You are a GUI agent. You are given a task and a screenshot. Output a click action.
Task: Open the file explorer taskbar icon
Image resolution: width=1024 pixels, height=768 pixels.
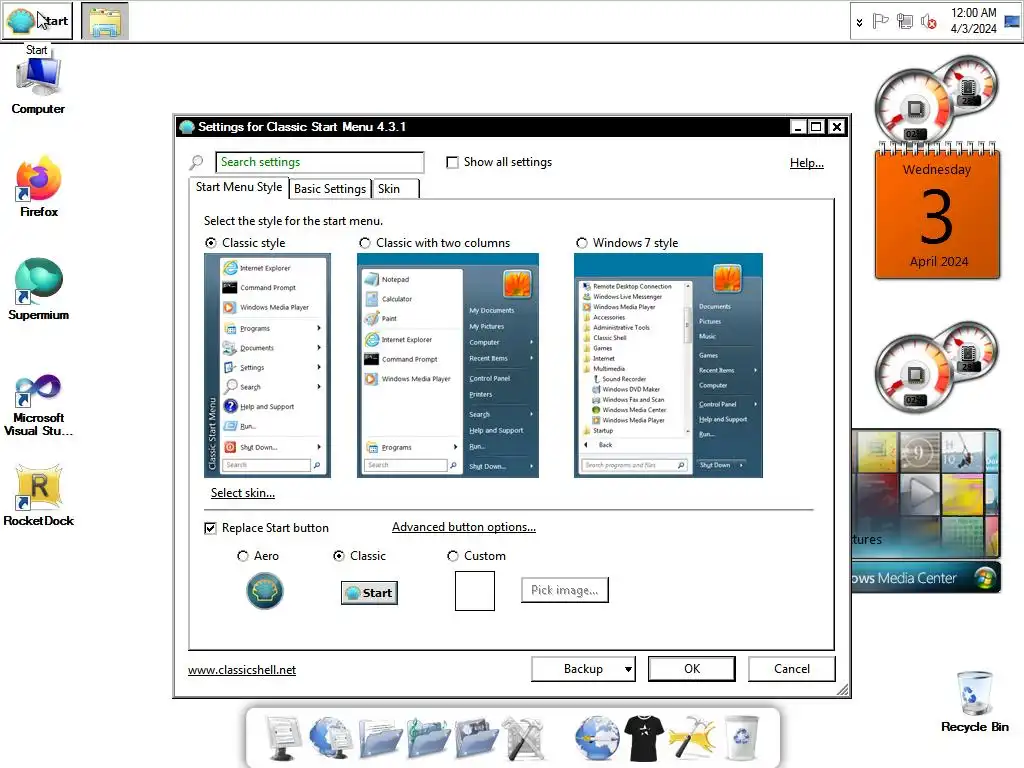[x=105, y=21]
